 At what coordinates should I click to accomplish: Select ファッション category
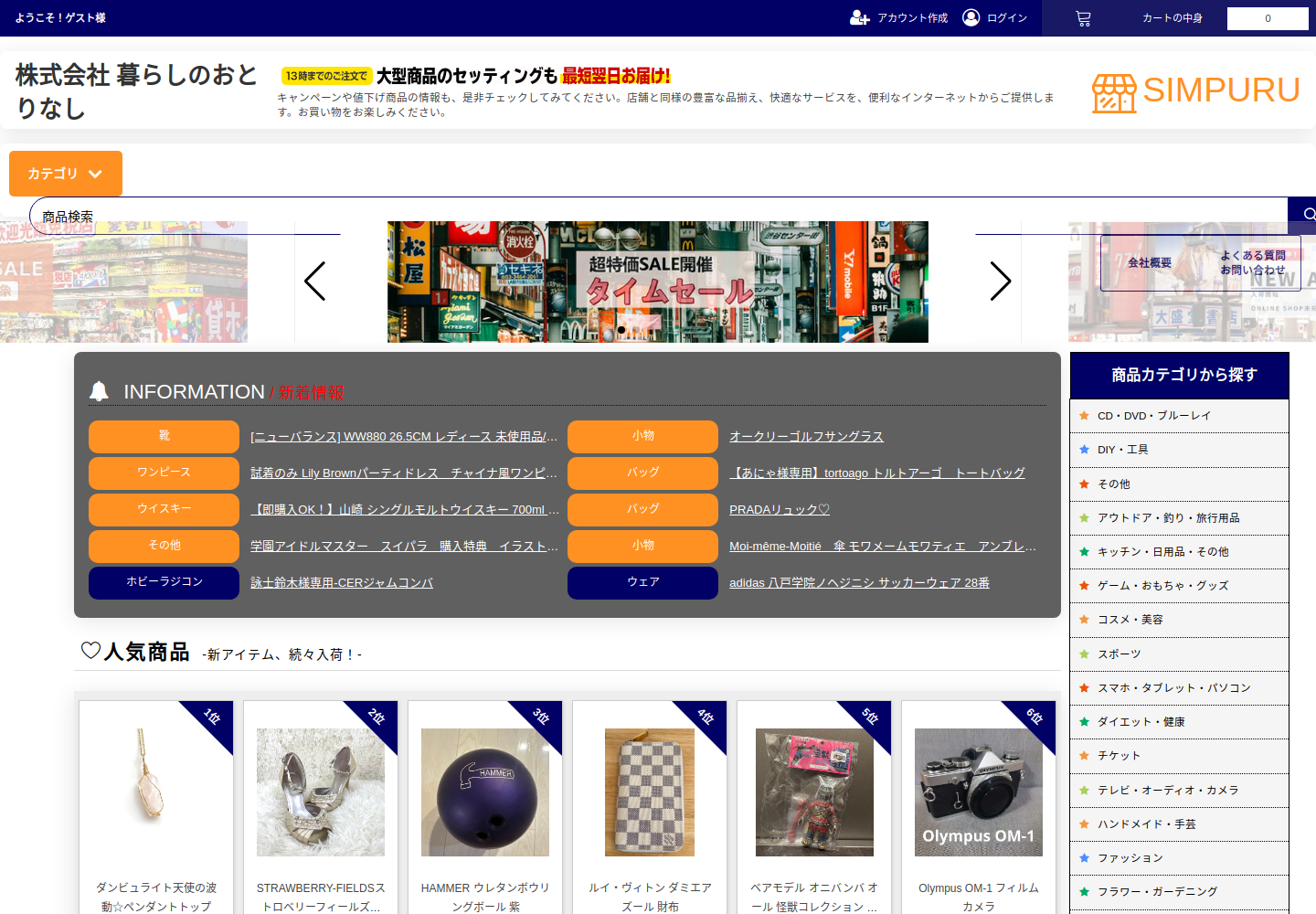(1179, 857)
